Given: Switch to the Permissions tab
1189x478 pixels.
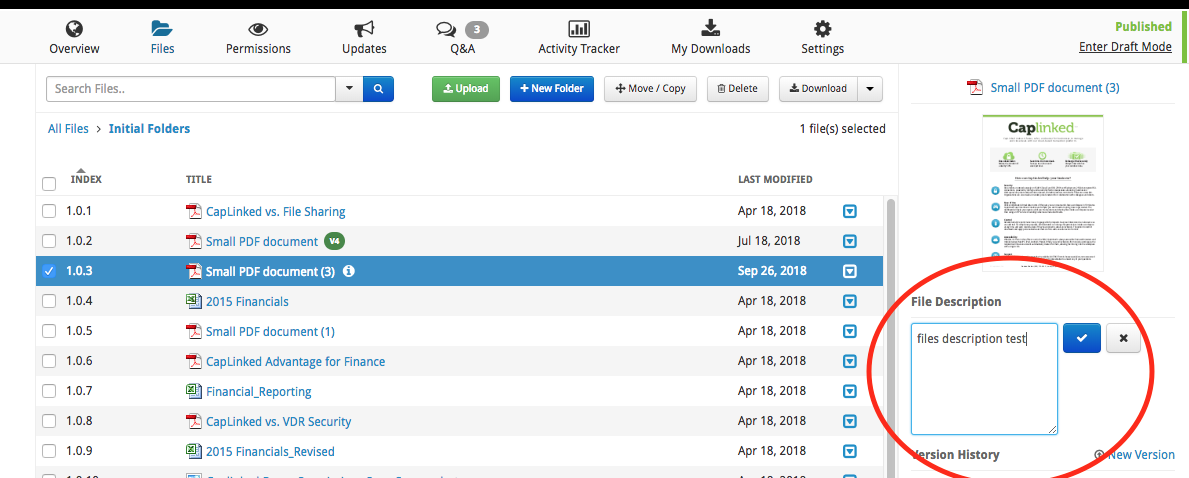Looking at the screenshot, I should (258, 37).
